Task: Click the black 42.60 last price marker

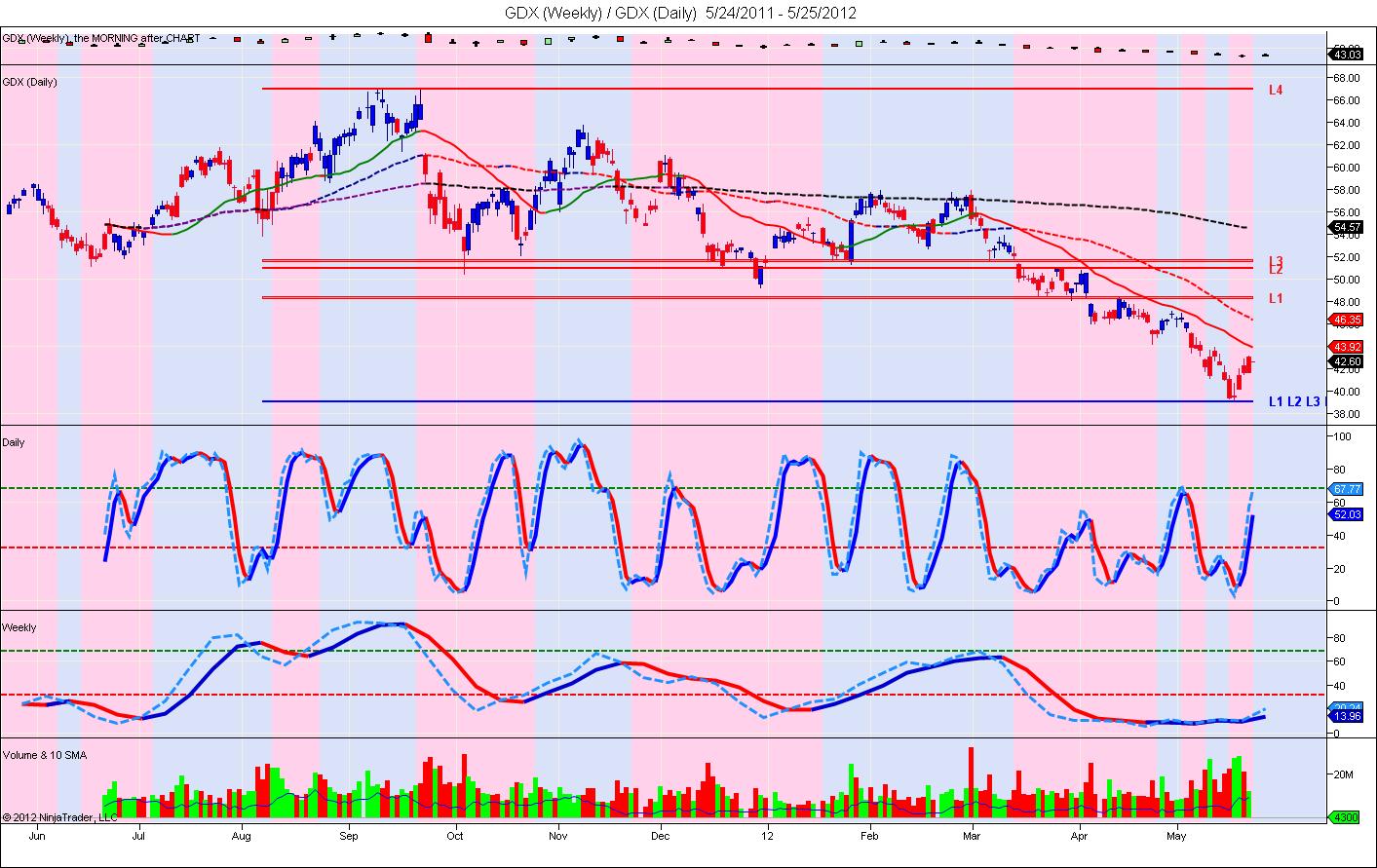Action: (1346, 360)
